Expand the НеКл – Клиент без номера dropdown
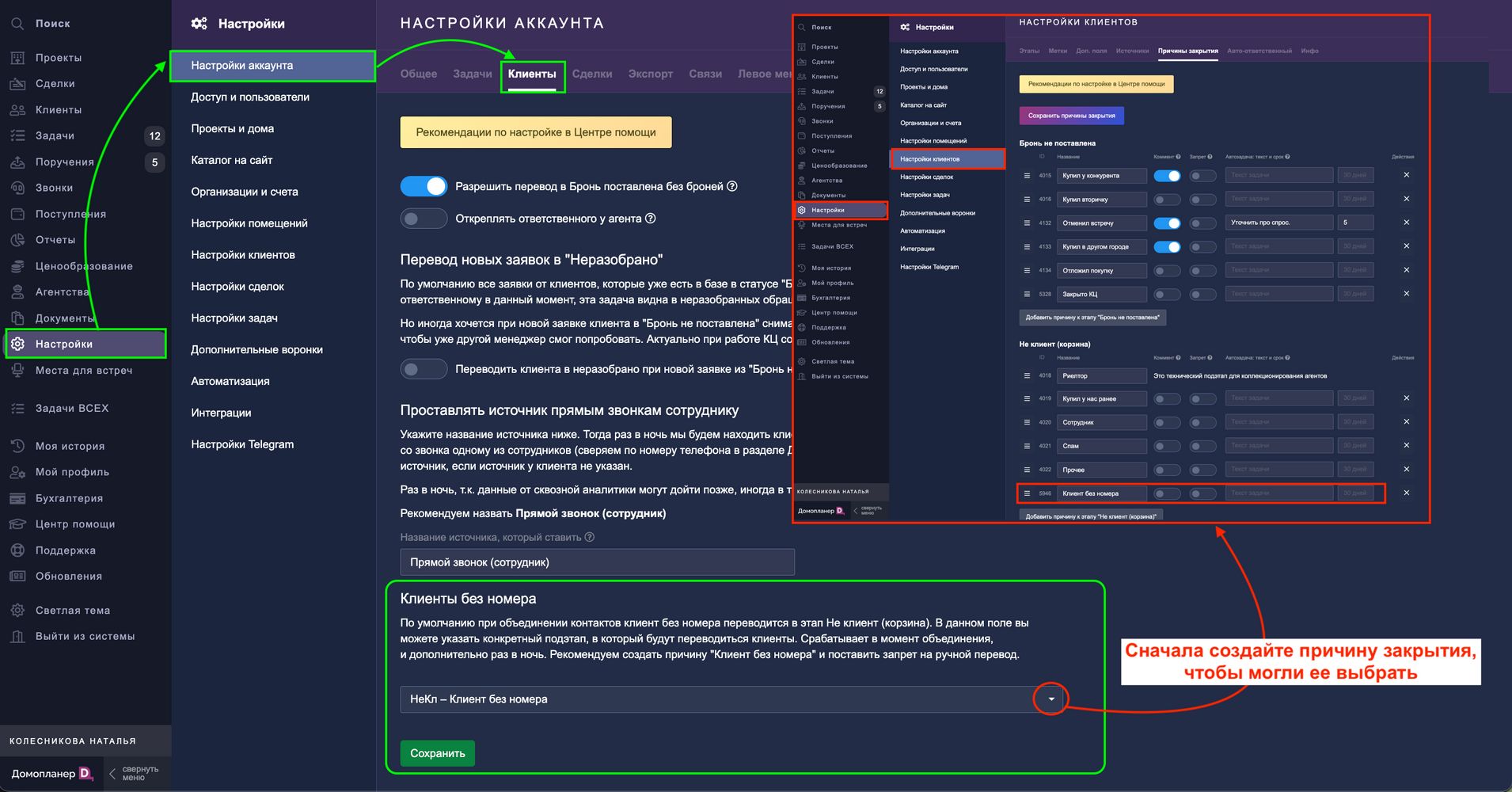Screen dimensions: 1512x792 1051,699
